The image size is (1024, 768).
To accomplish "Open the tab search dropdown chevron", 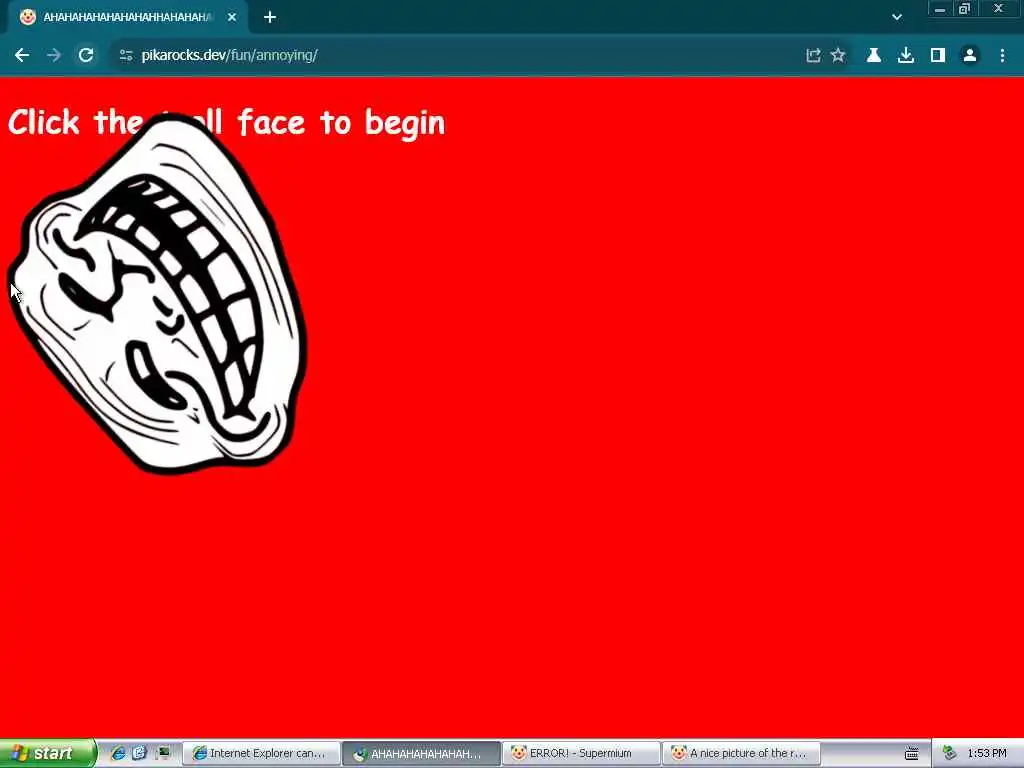I will click(897, 18).
